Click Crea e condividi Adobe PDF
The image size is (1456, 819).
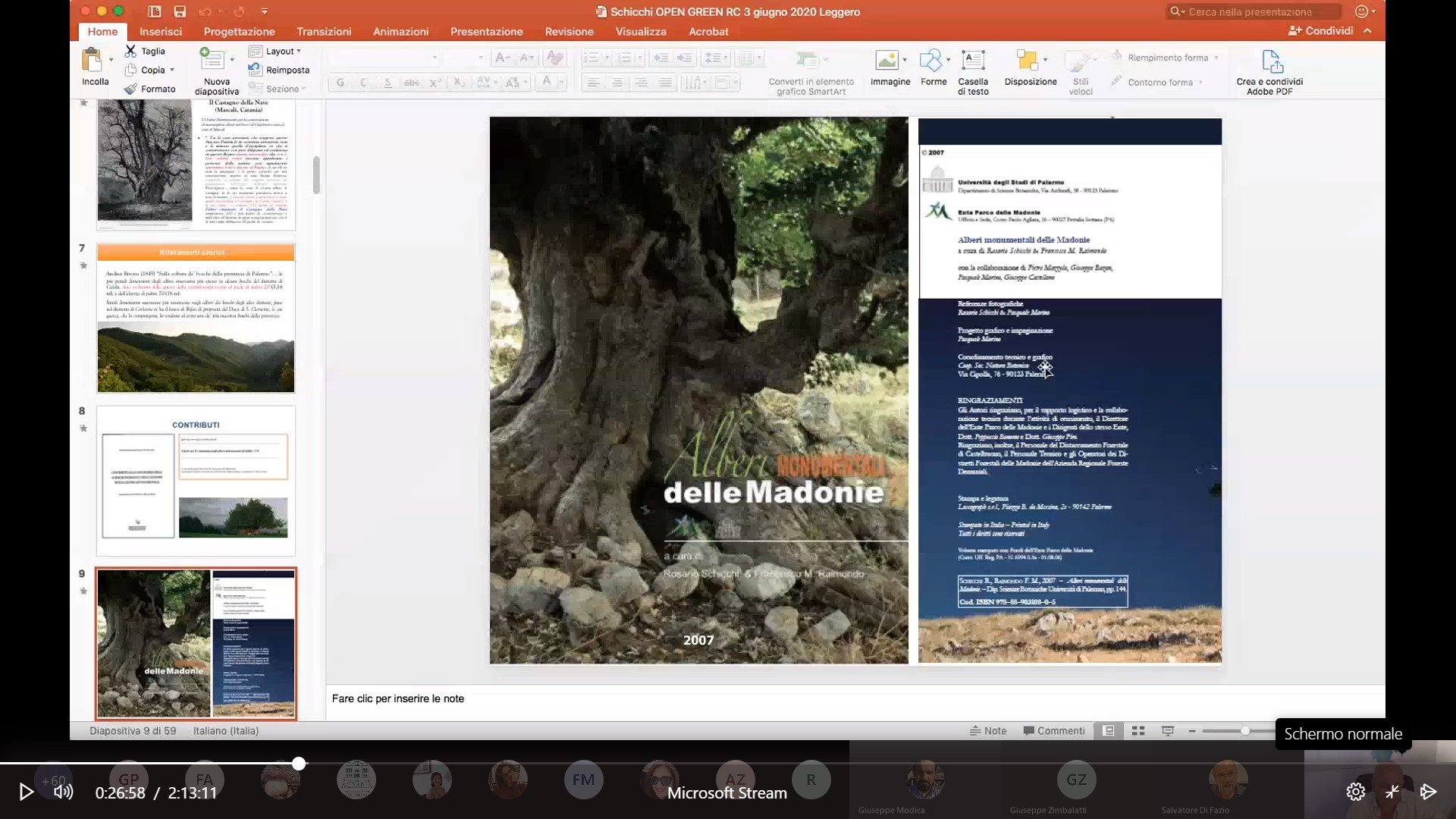pos(1272,62)
